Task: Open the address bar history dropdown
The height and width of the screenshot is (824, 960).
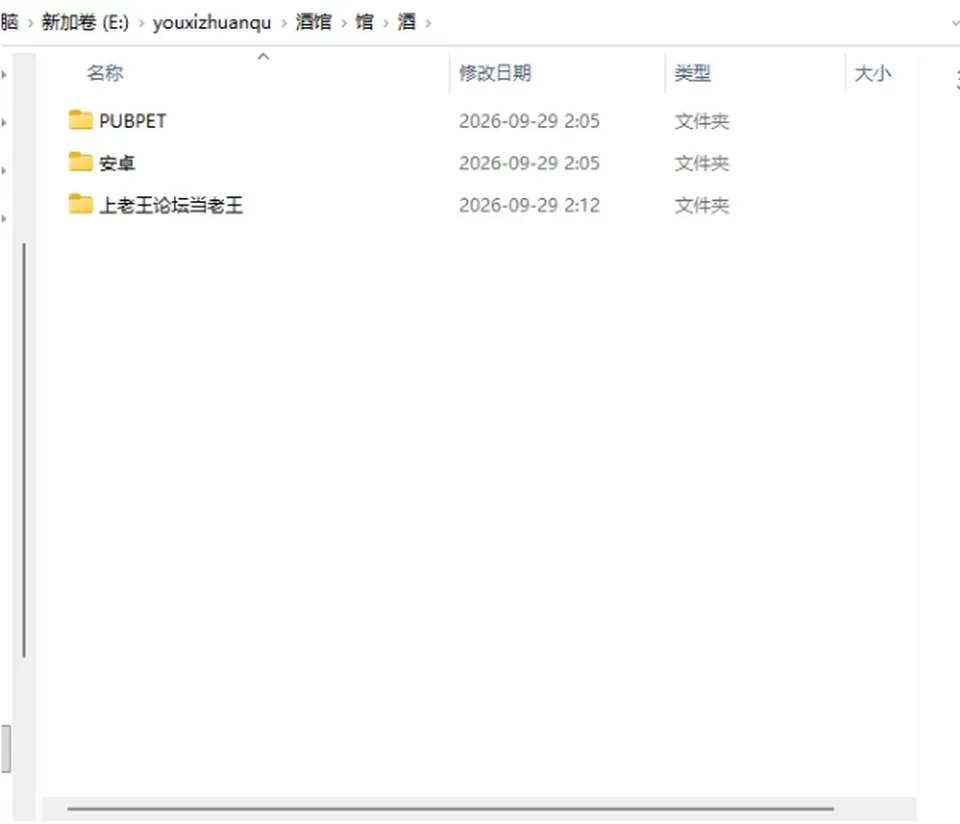Action: coord(954,23)
